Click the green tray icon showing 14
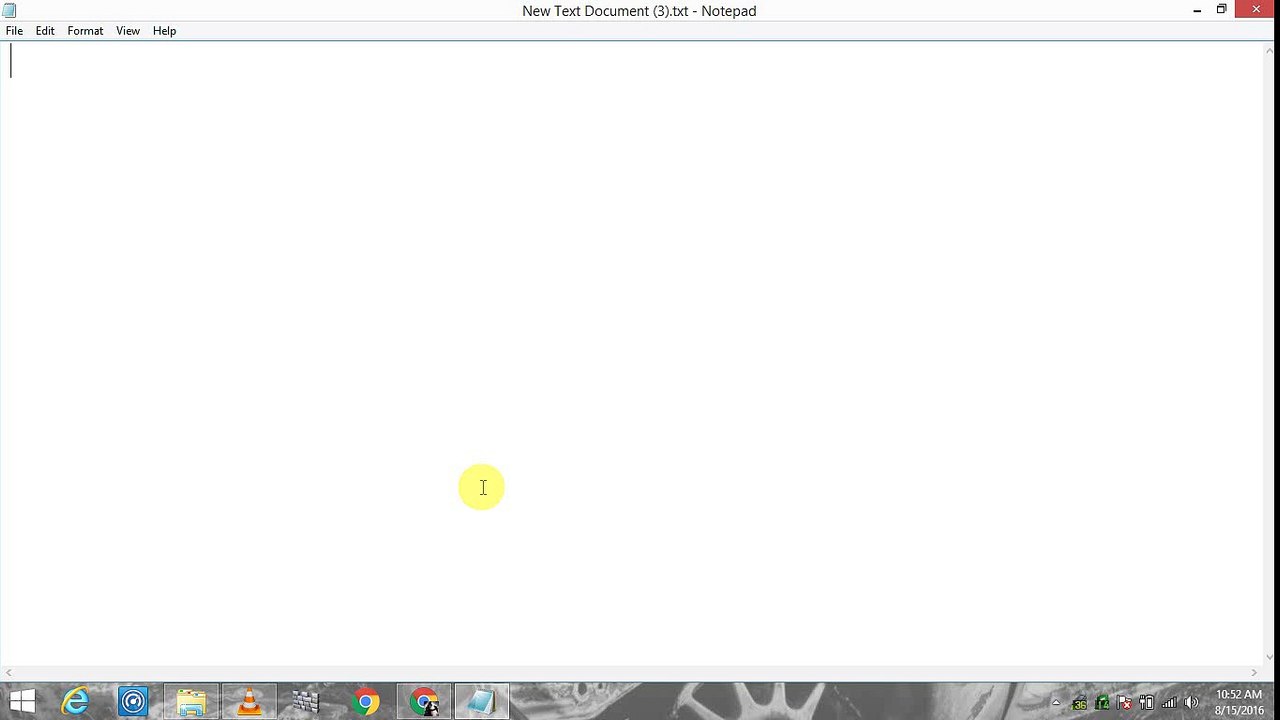 click(1102, 703)
